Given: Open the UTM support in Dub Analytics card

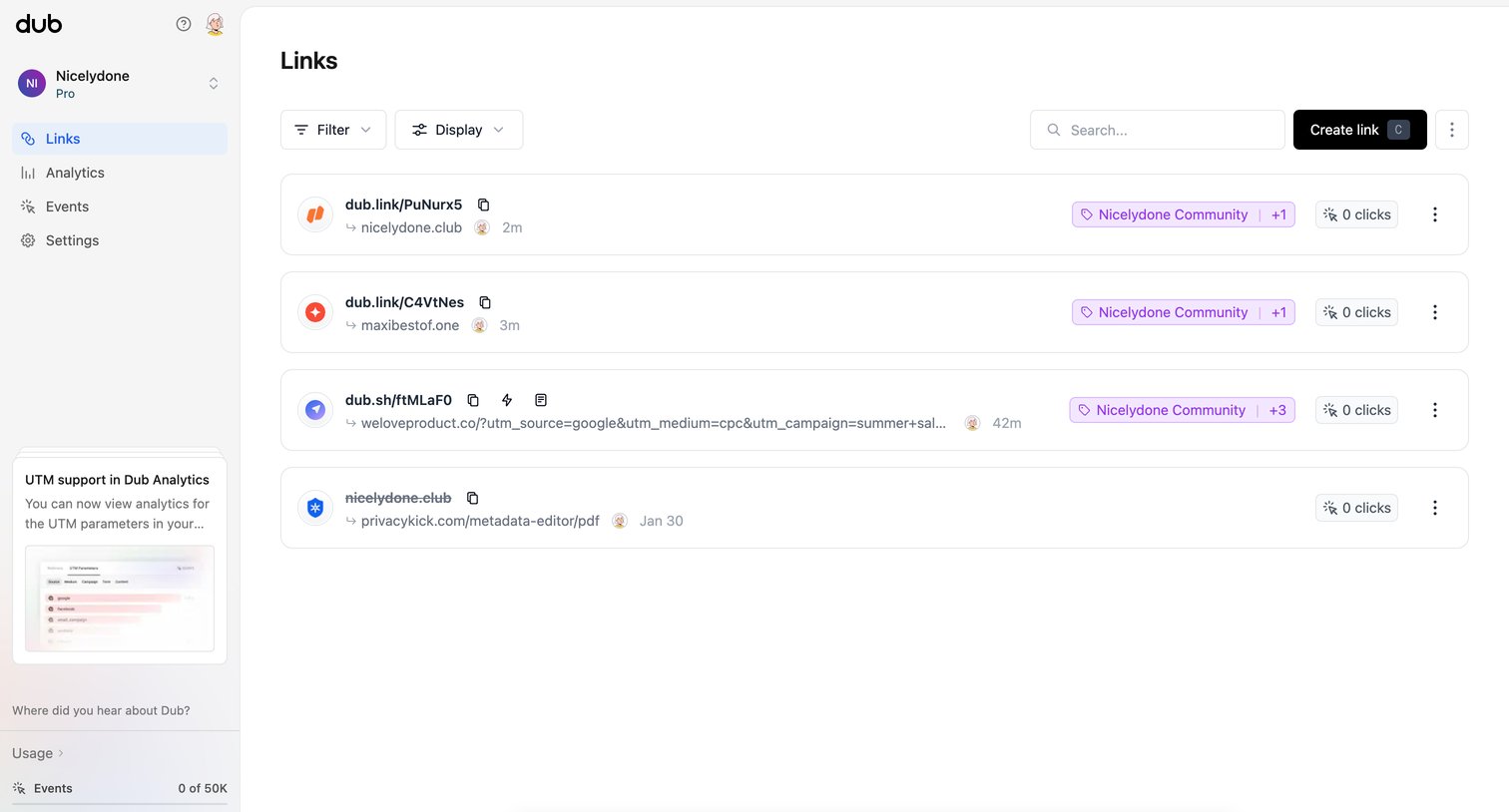Looking at the screenshot, I should click(120, 561).
